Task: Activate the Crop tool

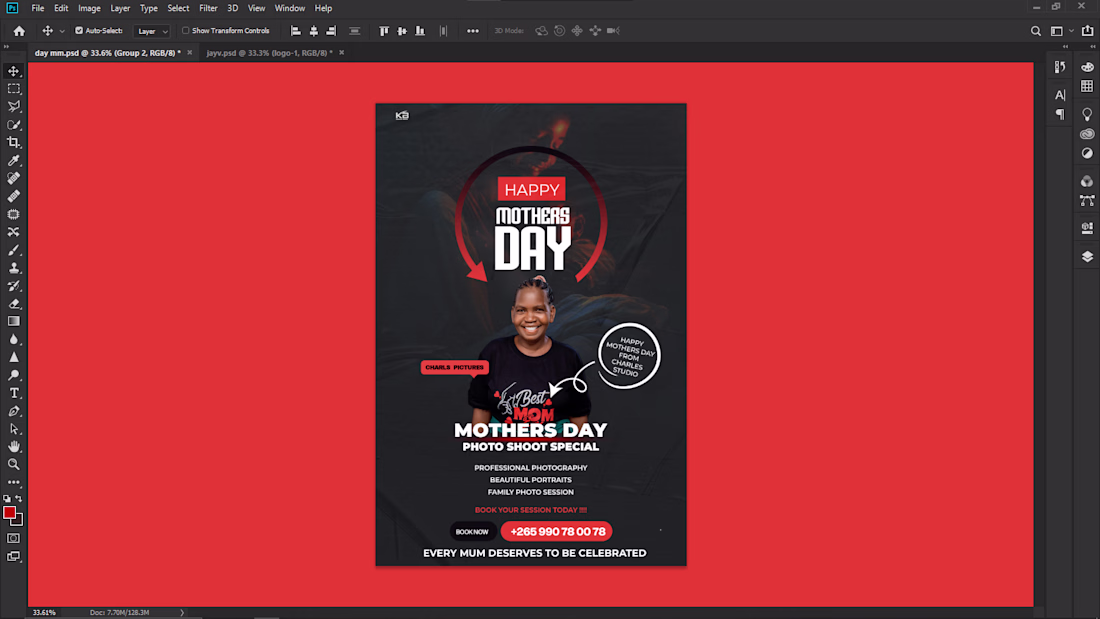Action: click(13, 142)
